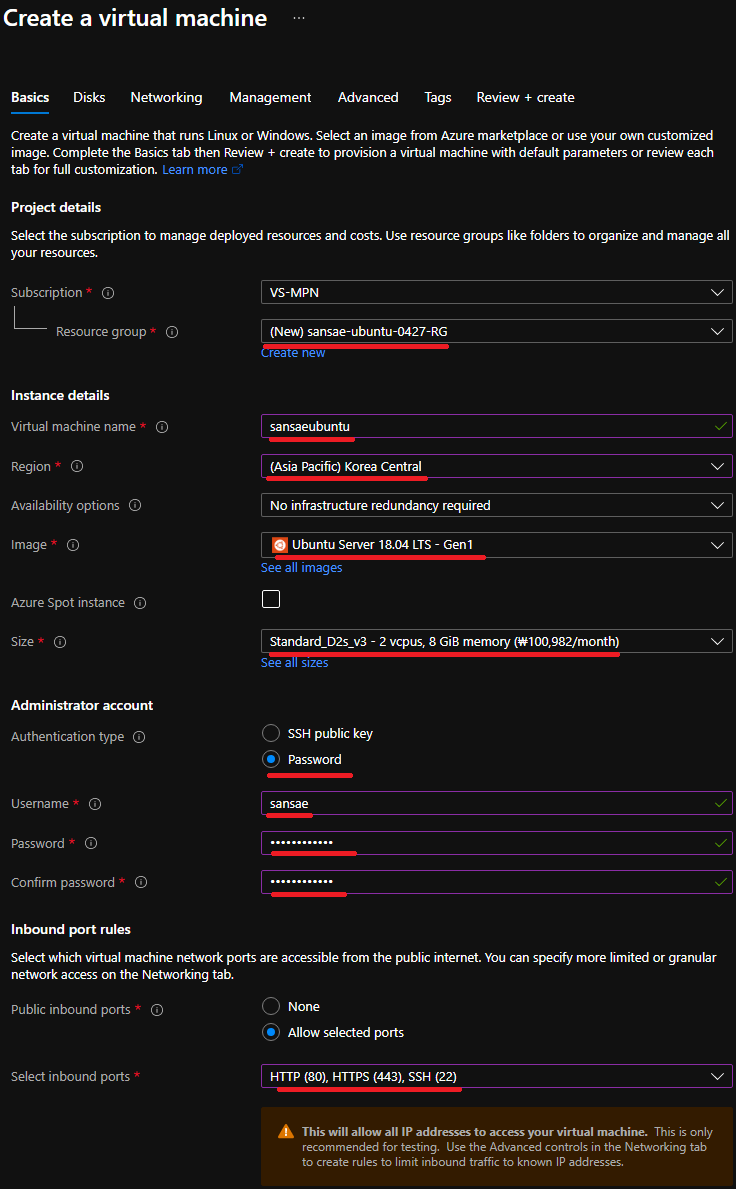Select SSH public key authentication

[271, 733]
